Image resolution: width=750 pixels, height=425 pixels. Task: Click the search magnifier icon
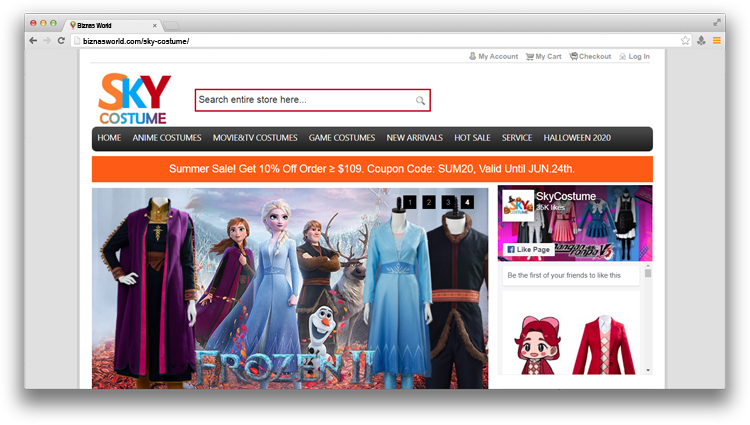coord(421,100)
